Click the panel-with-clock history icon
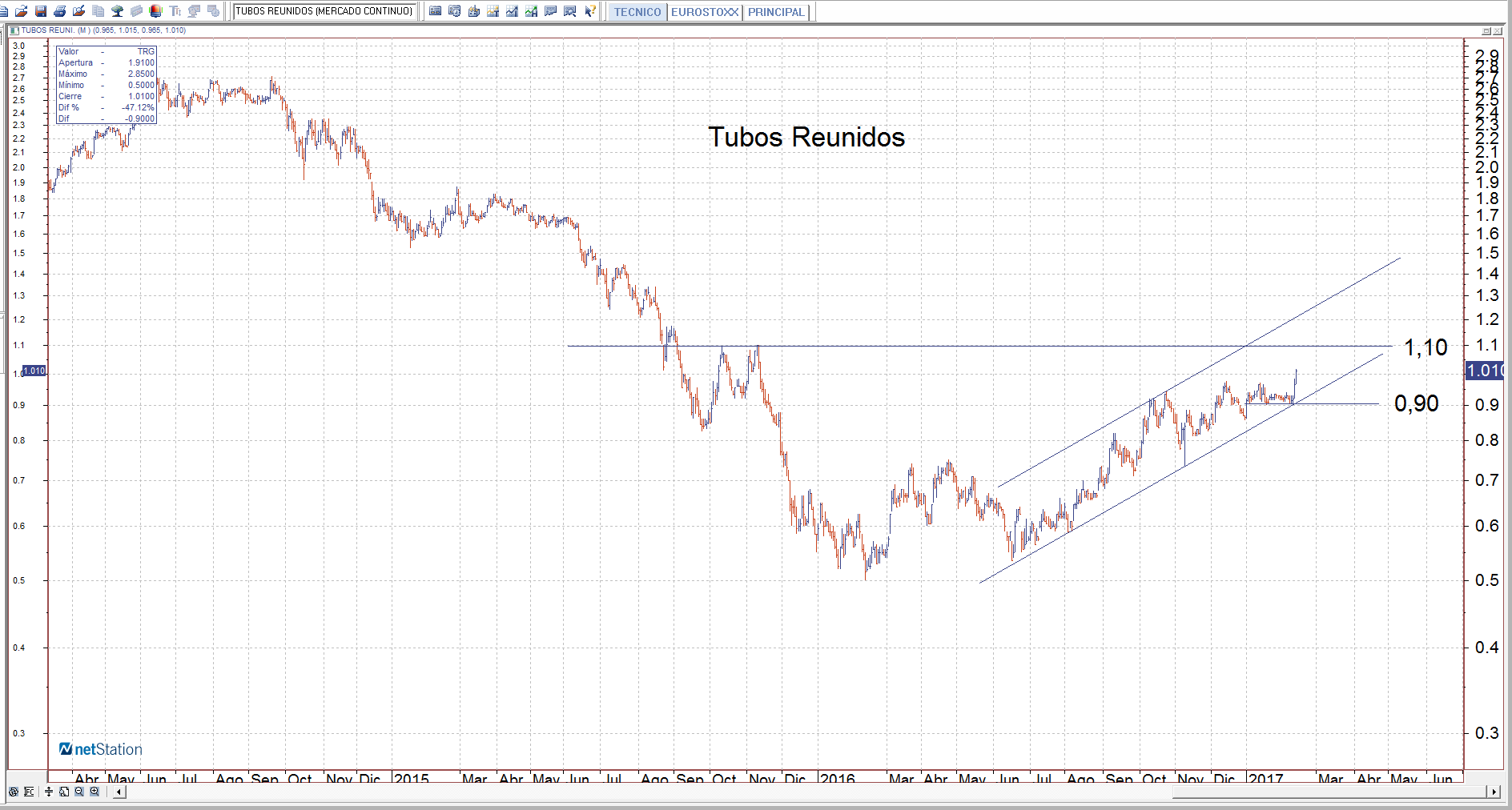Screen dimensions: 1512x810 455,11
